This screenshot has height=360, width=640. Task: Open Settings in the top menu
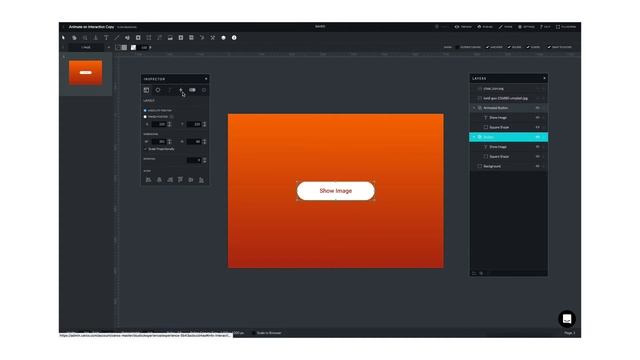[526, 27]
